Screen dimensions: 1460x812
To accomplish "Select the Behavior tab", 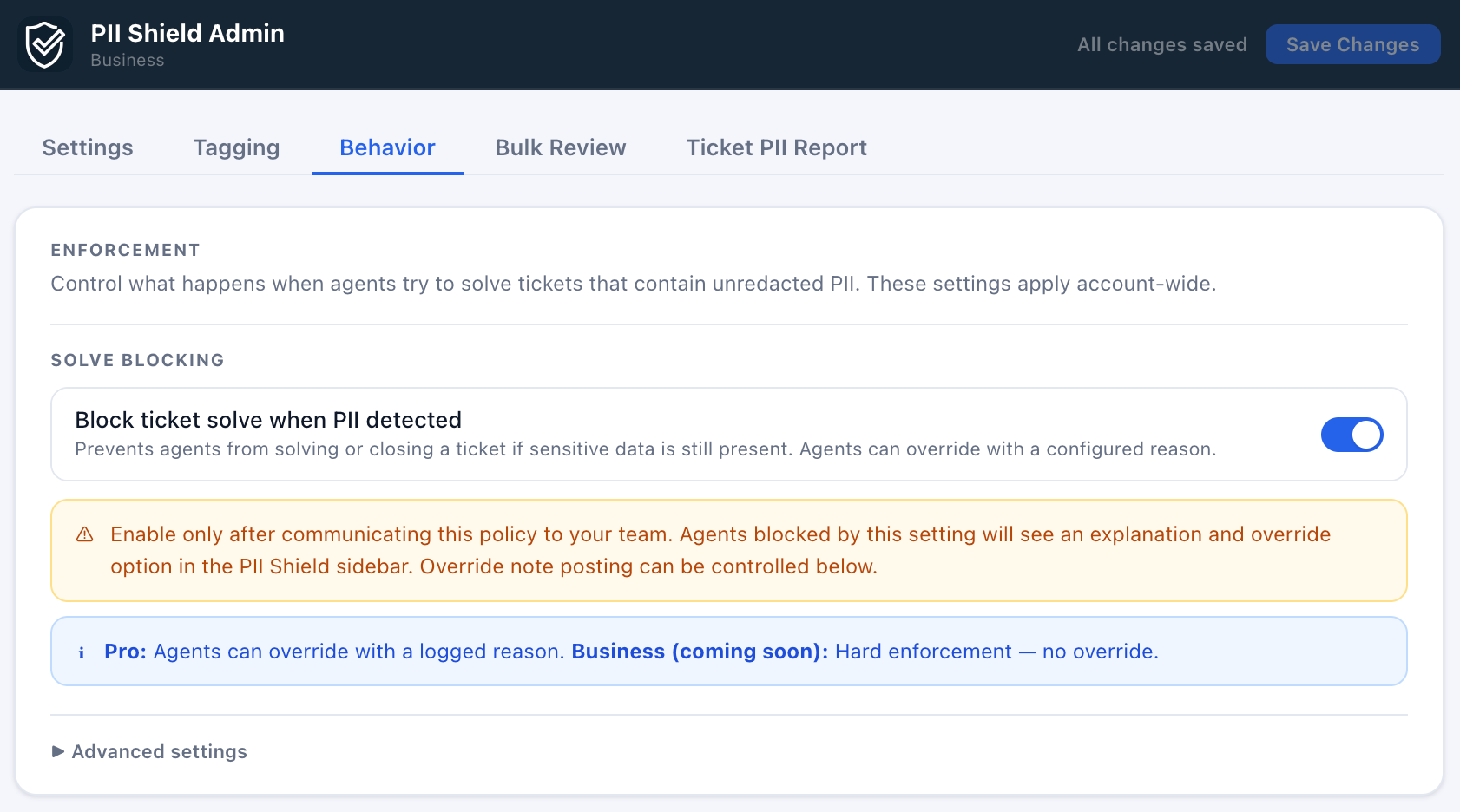I will (x=387, y=147).
